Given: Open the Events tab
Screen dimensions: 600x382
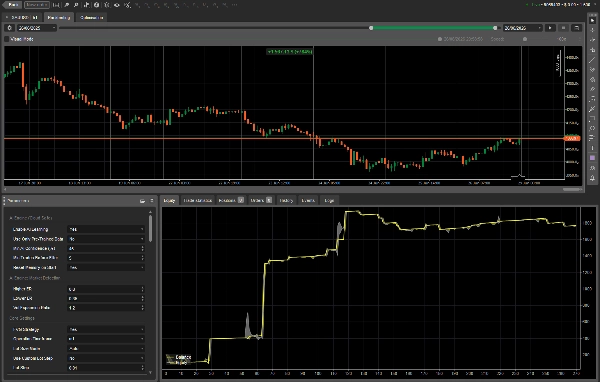Looking at the screenshot, I should pos(308,200).
